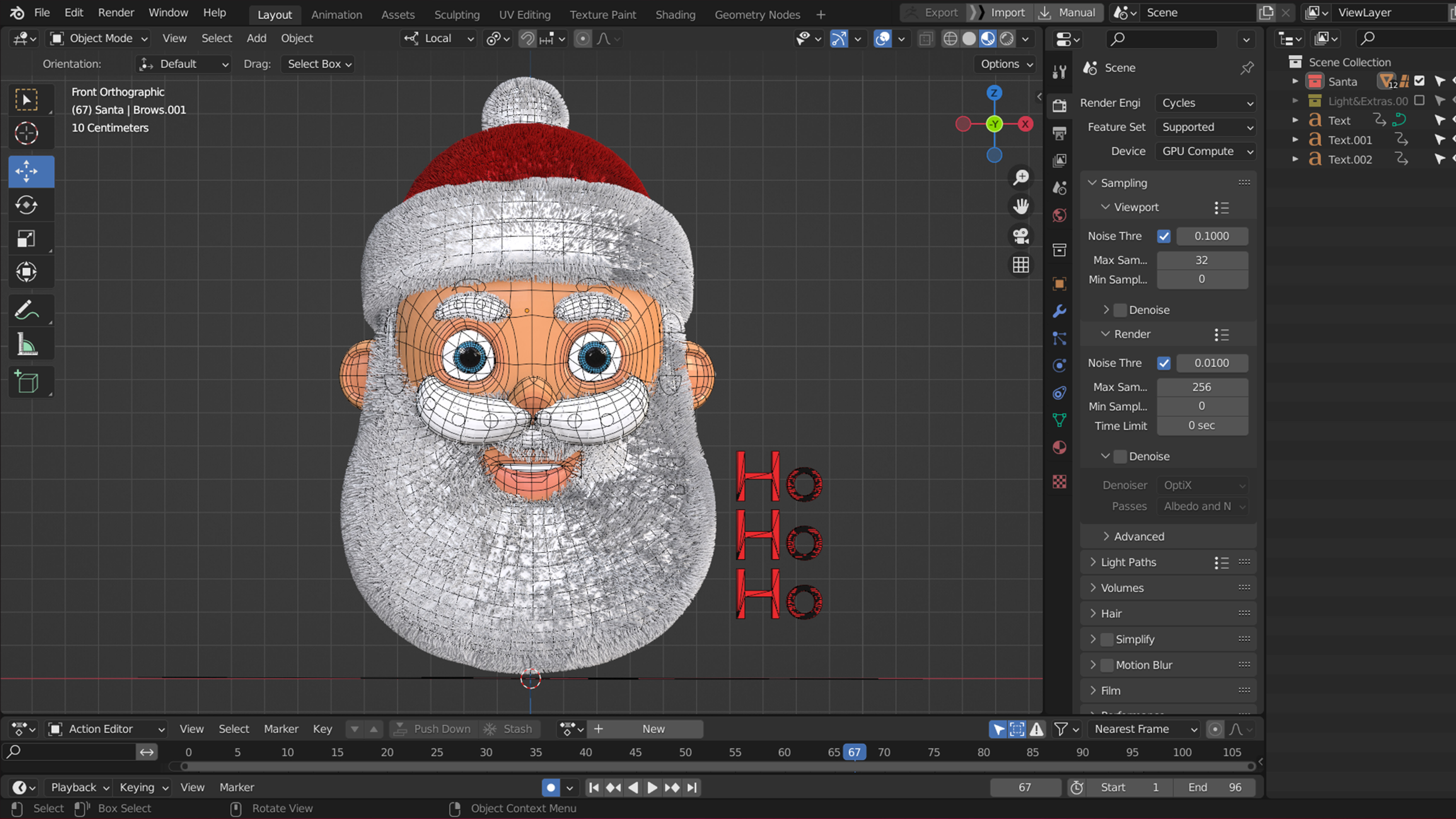The image size is (1456, 819).
Task: Open the Device GPU Compute dropdown
Action: 1206,151
